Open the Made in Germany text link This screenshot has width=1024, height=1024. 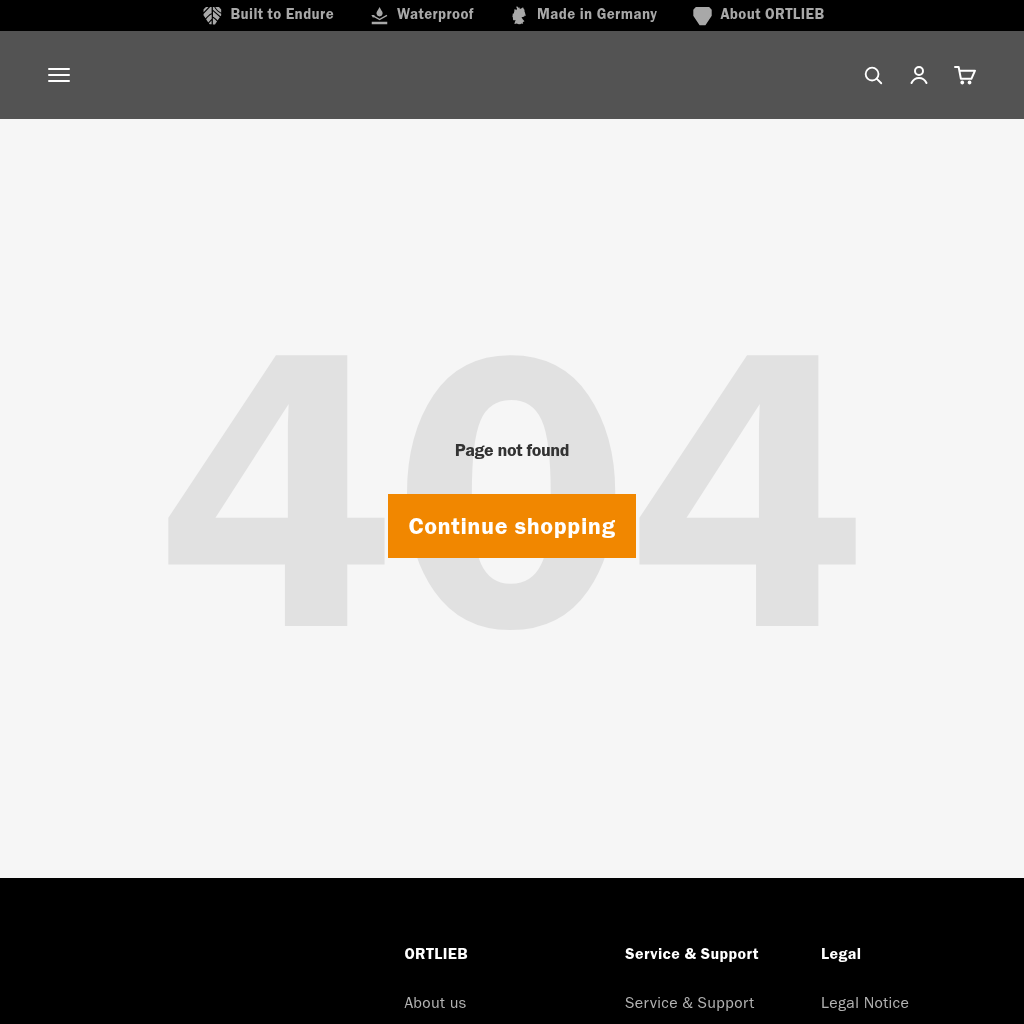click(597, 14)
